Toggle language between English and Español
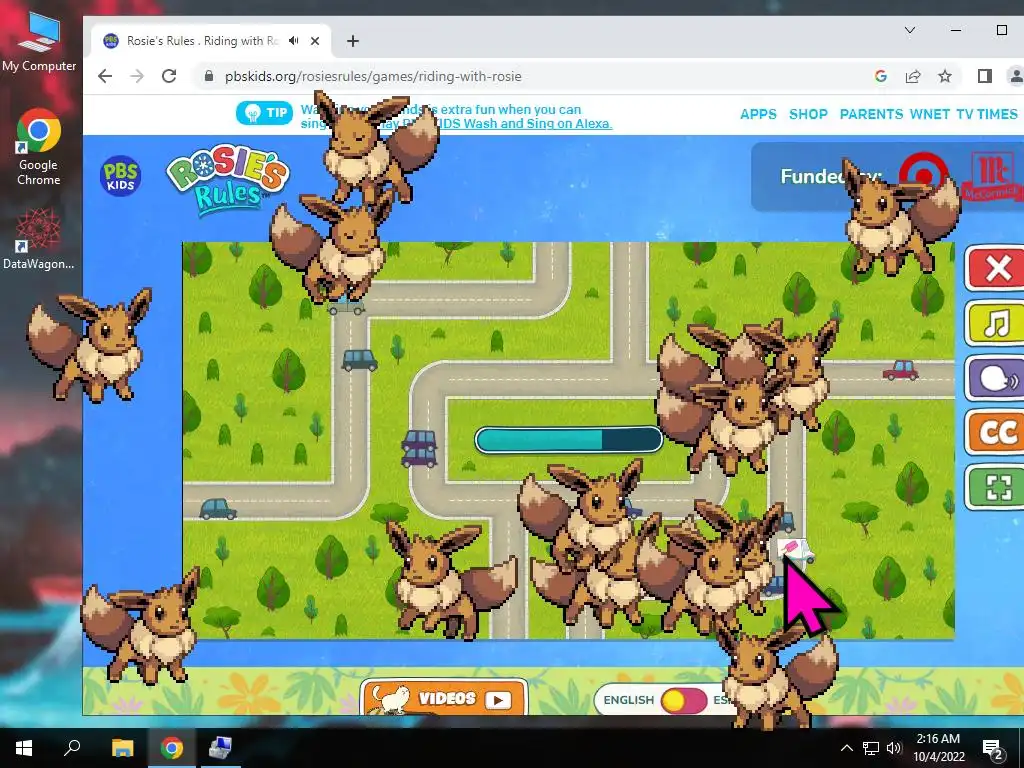This screenshot has height=768, width=1024. (x=683, y=700)
